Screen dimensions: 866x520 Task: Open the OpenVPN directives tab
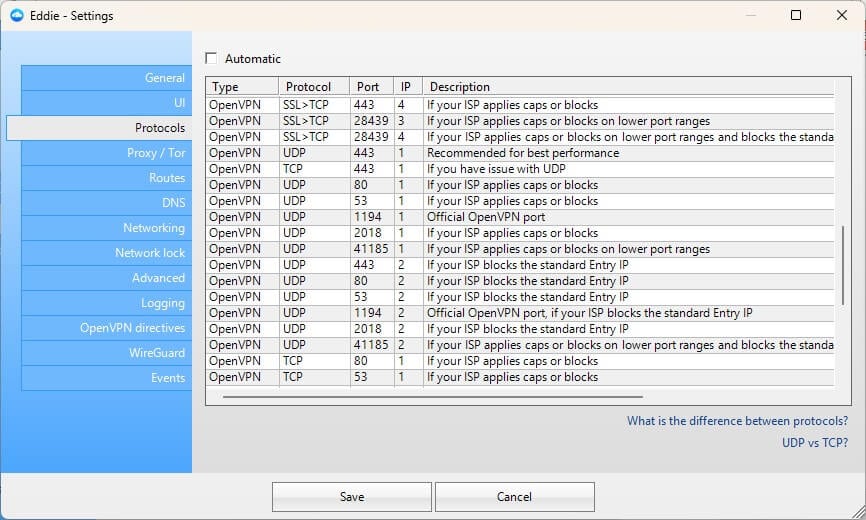pos(106,328)
